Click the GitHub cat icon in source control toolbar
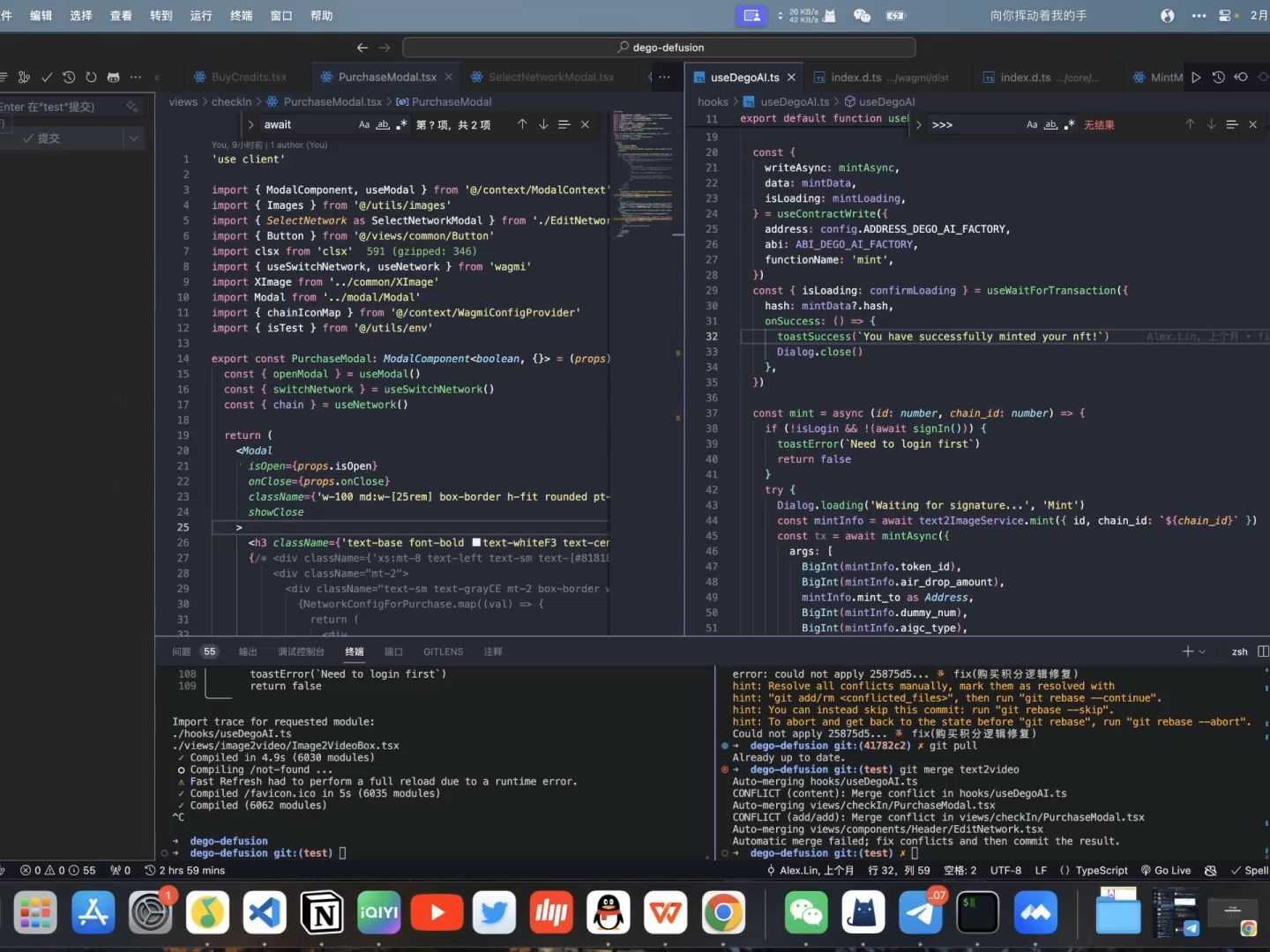Image resolution: width=1270 pixels, height=952 pixels. pyautogui.click(x=113, y=78)
